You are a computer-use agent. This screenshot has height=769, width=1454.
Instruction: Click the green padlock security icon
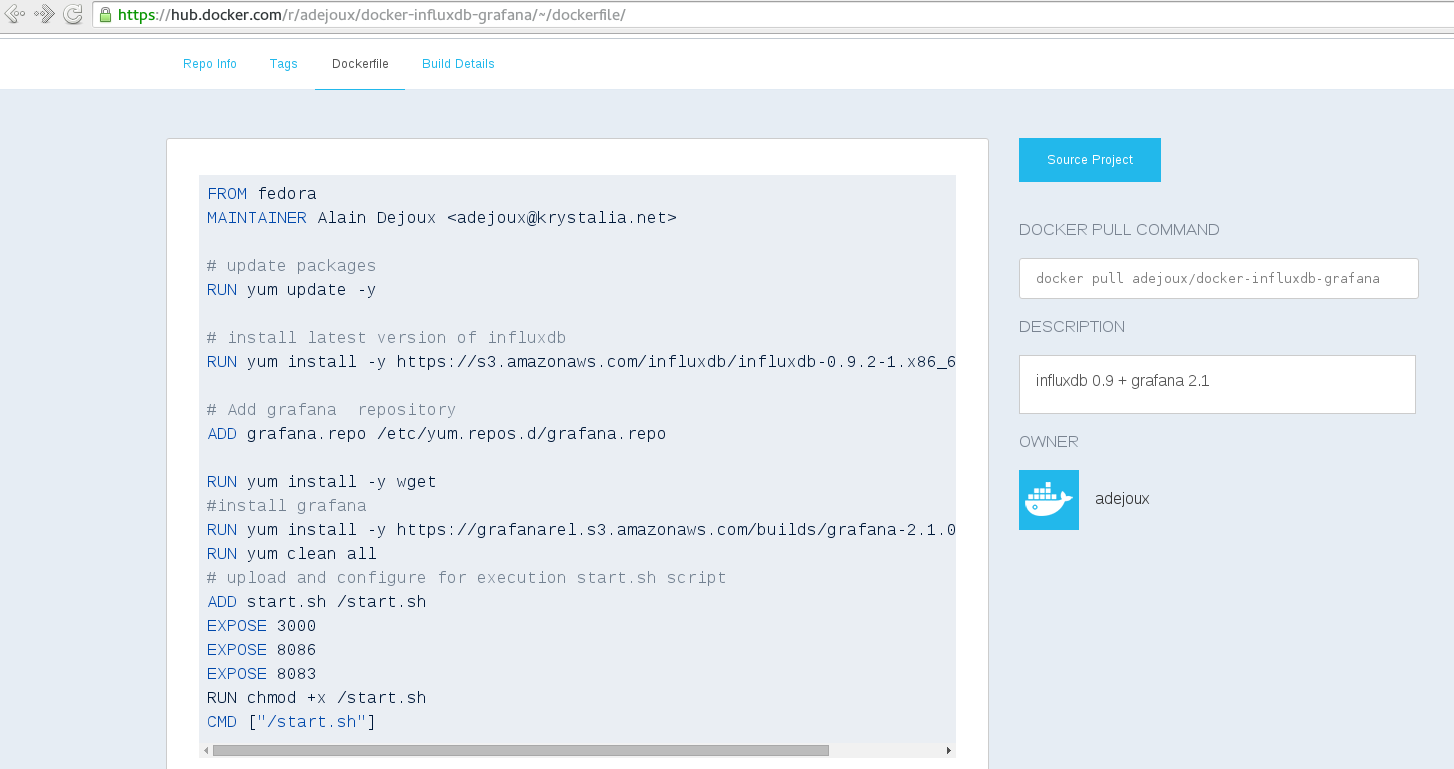point(105,15)
